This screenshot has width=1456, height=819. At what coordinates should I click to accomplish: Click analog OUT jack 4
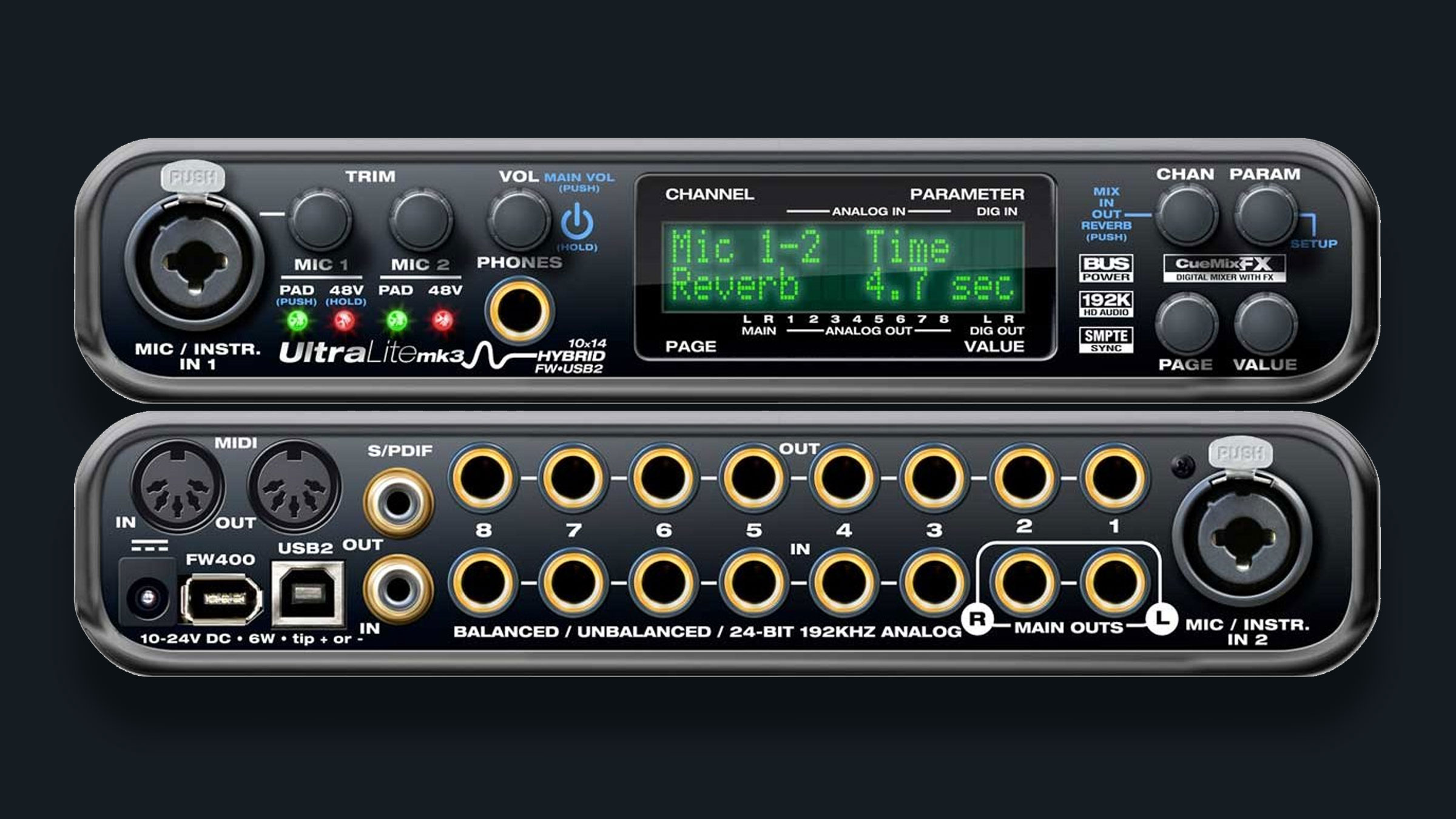pyautogui.click(x=844, y=478)
